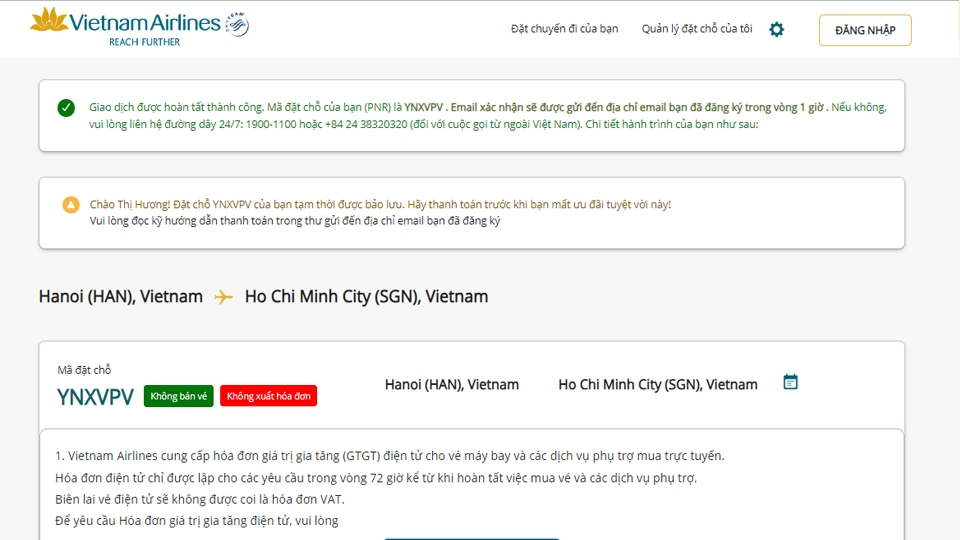
Task: Click the red 'Không xuất hóa đơn' badge
Action: coord(268,396)
